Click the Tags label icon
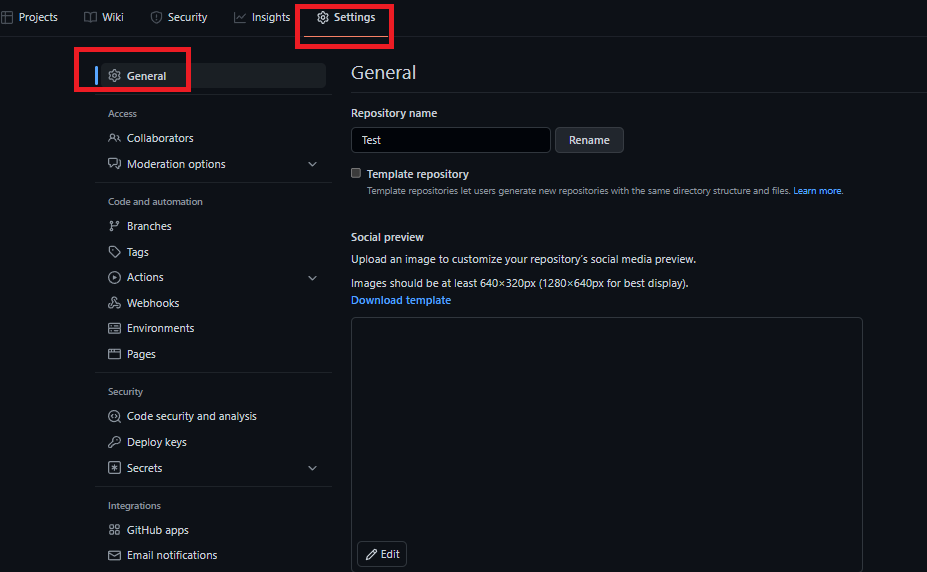Image resolution: width=927 pixels, height=572 pixels. [114, 252]
